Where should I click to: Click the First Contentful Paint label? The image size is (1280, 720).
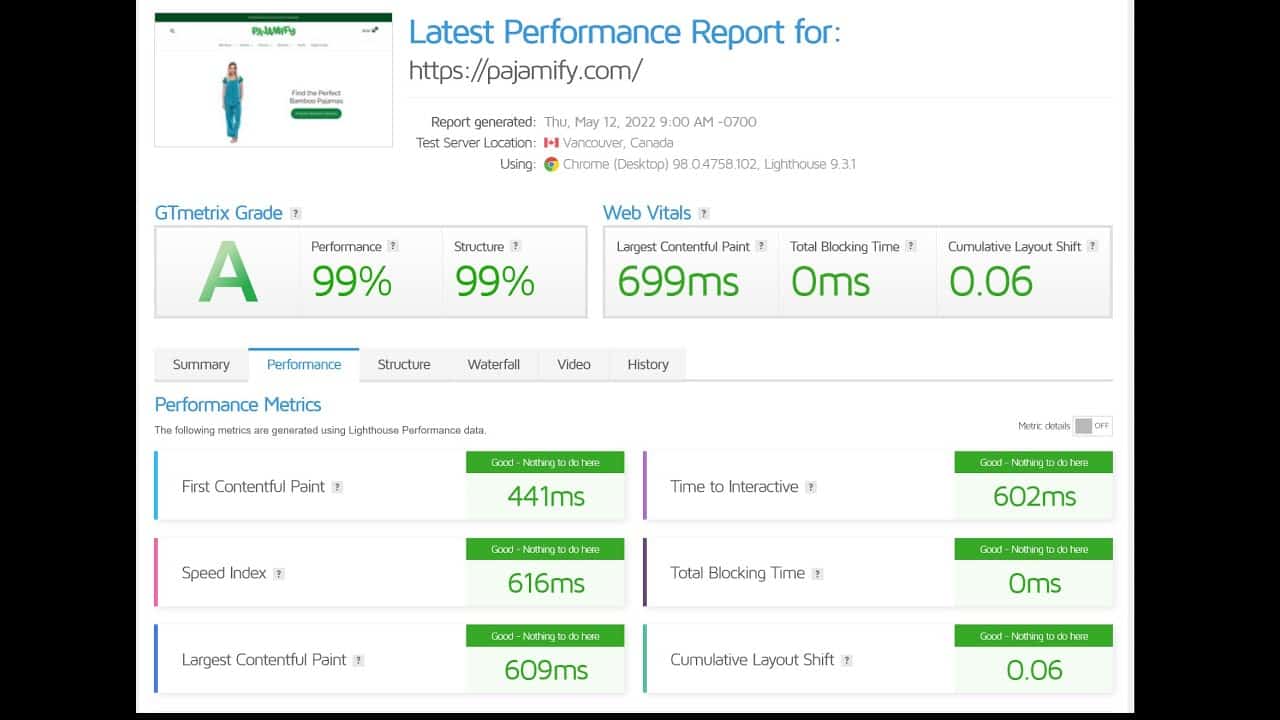[x=253, y=487]
